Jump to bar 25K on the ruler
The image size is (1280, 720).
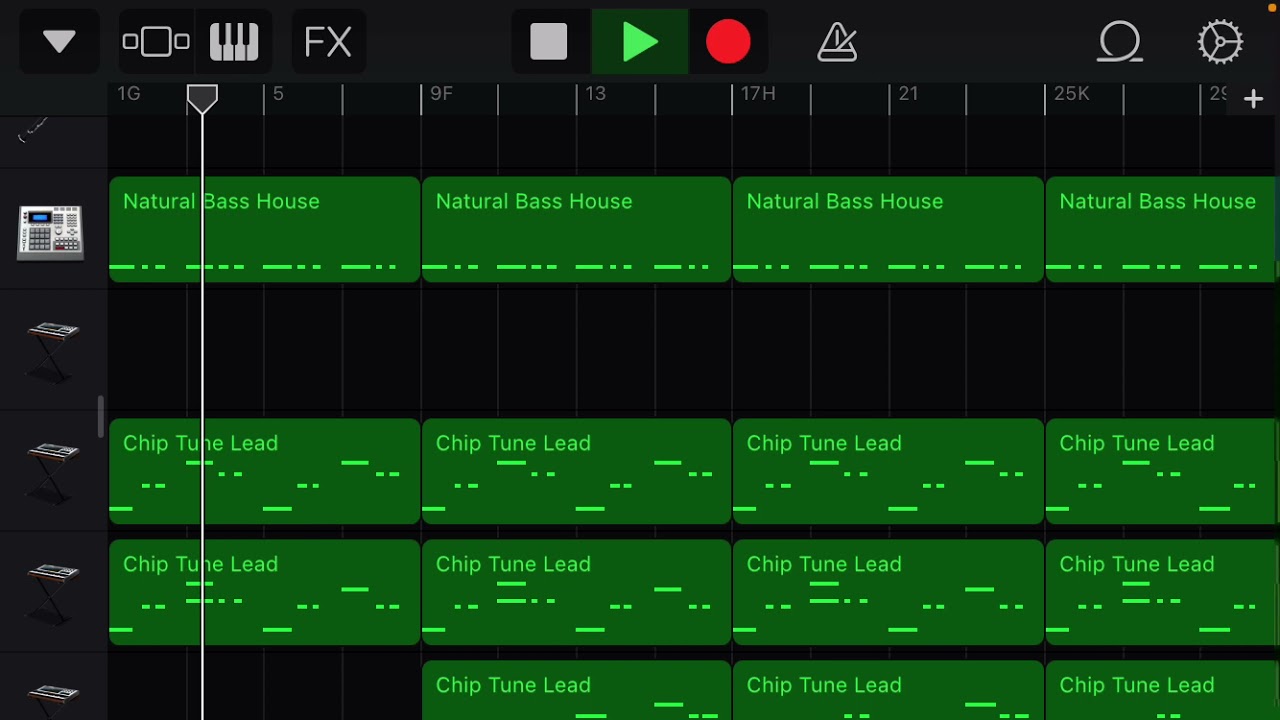(x=1071, y=93)
